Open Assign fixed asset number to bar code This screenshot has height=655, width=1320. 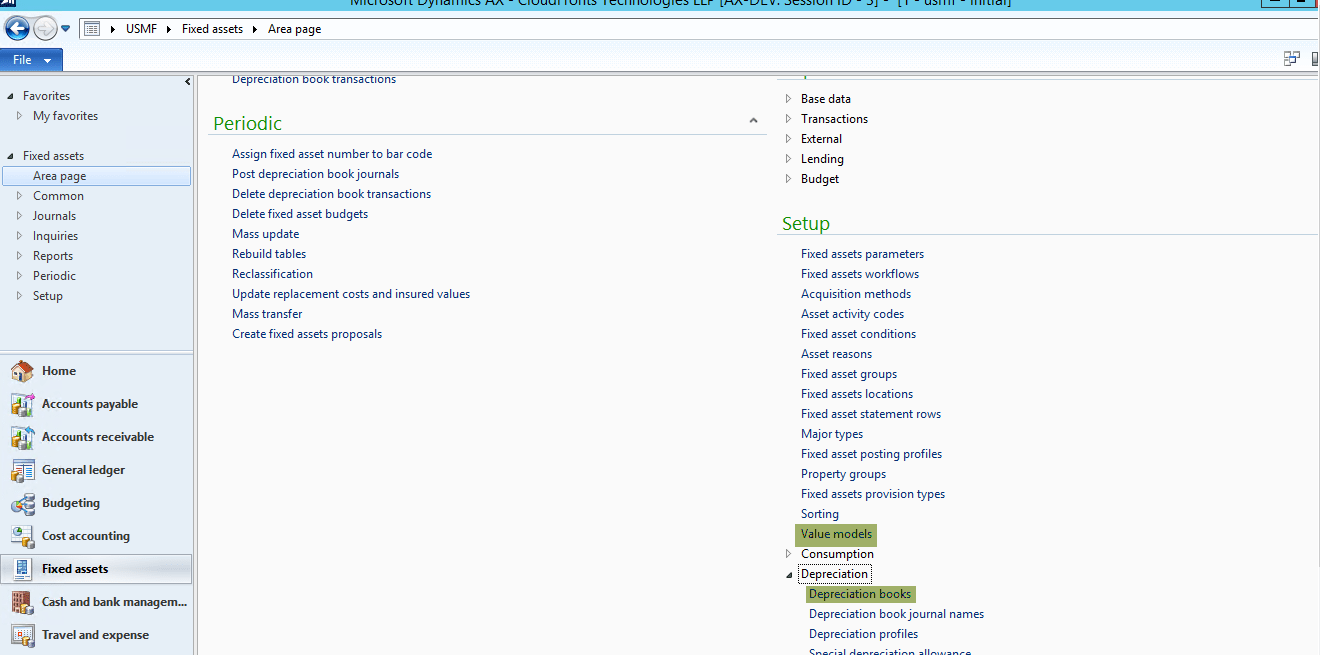point(332,154)
